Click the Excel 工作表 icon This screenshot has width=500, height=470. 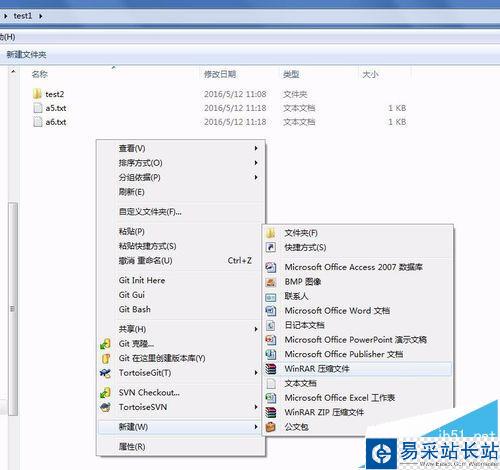tap(271, 398)
